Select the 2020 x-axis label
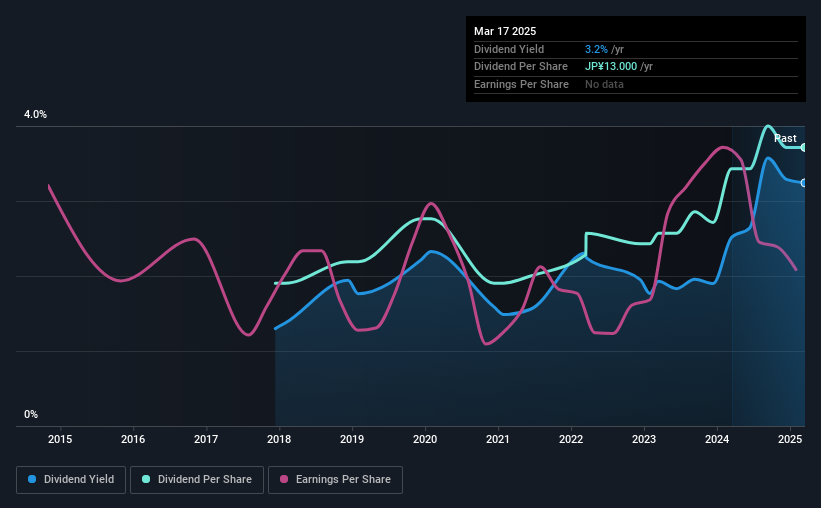 click(x=425, y=439)
